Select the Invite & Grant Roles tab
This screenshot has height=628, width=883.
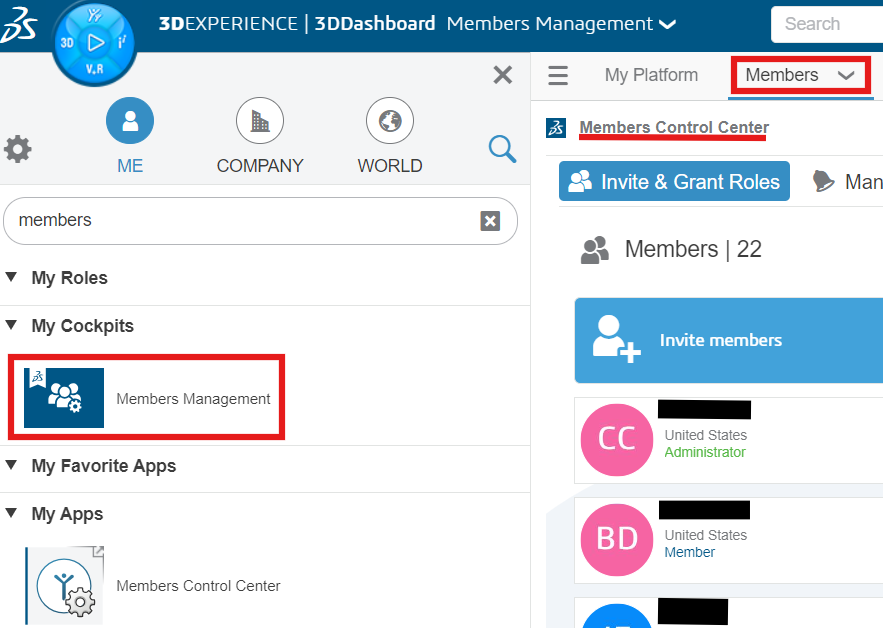[674, 181]
